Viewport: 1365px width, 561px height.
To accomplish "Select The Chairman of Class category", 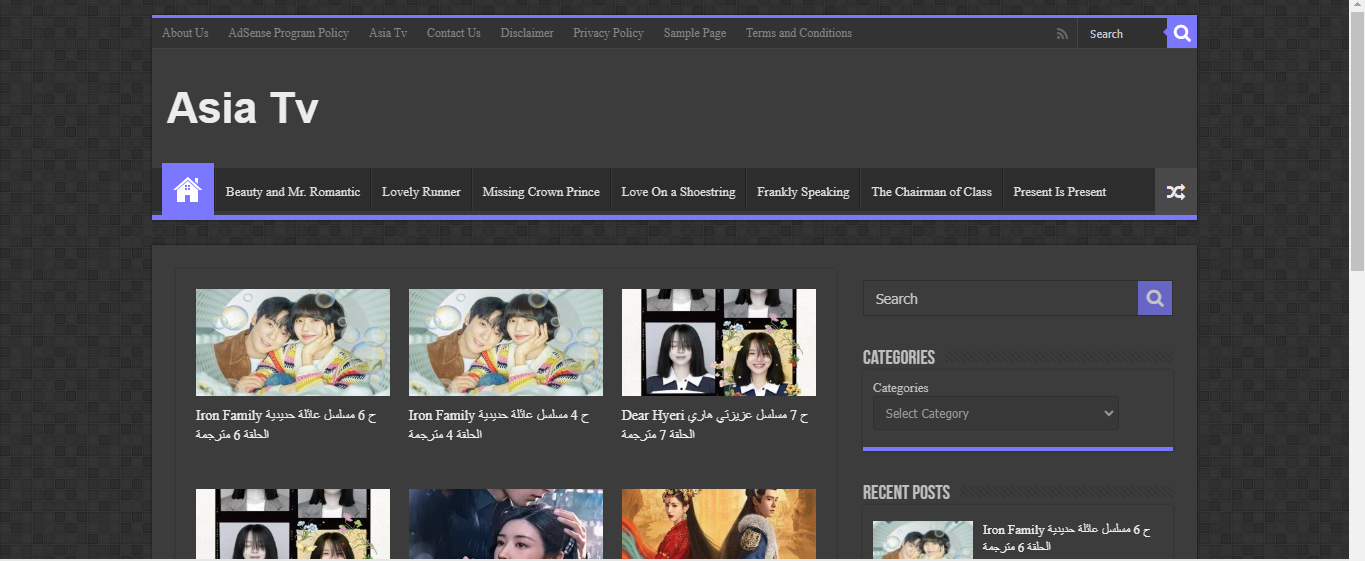I will [x=931, y=191].
